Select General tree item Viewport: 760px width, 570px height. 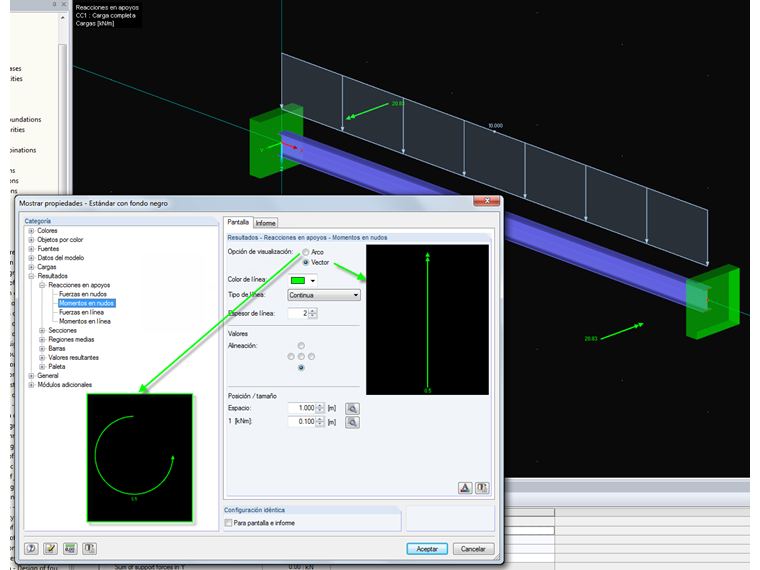coord(48,376)
